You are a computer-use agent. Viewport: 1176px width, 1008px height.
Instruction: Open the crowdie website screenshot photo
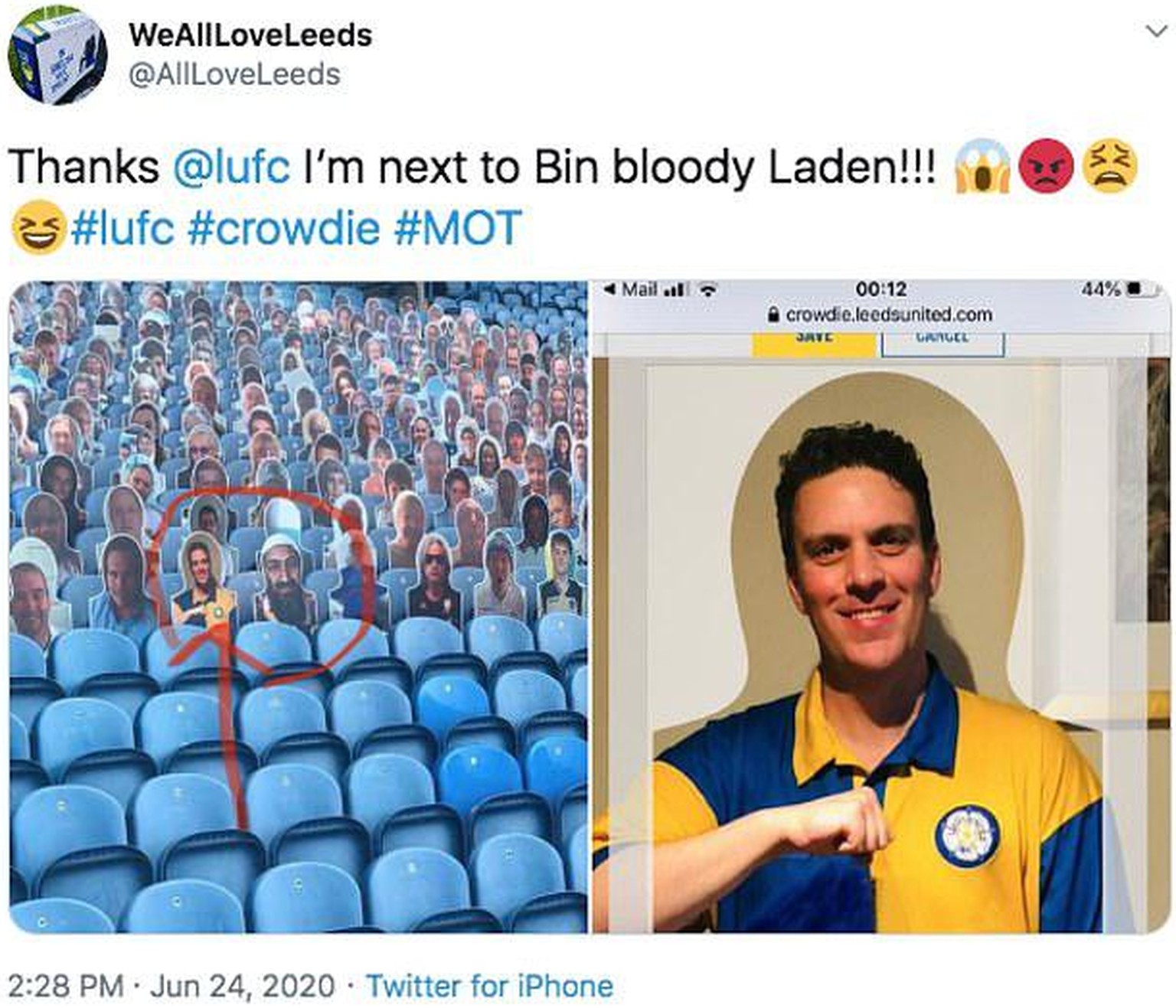[882, 606]
